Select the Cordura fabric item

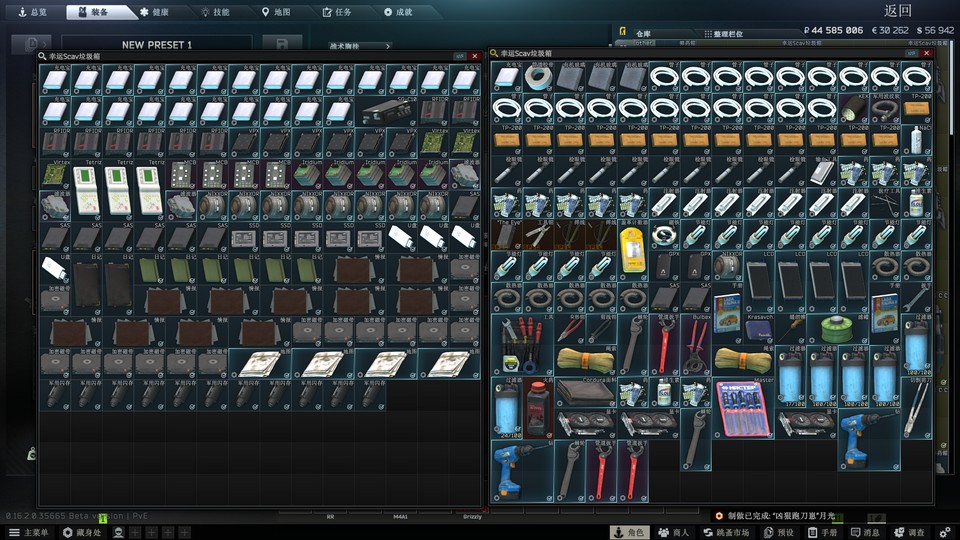(x=585, y=392)
